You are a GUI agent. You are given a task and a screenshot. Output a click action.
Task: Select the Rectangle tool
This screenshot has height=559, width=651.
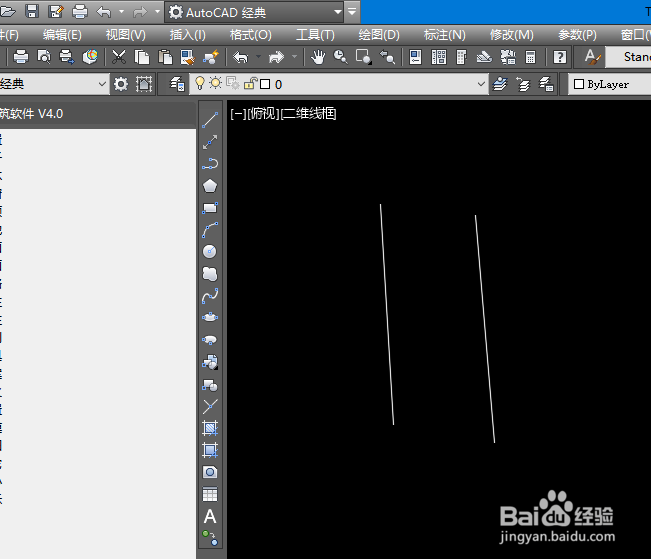pos(210,208)
